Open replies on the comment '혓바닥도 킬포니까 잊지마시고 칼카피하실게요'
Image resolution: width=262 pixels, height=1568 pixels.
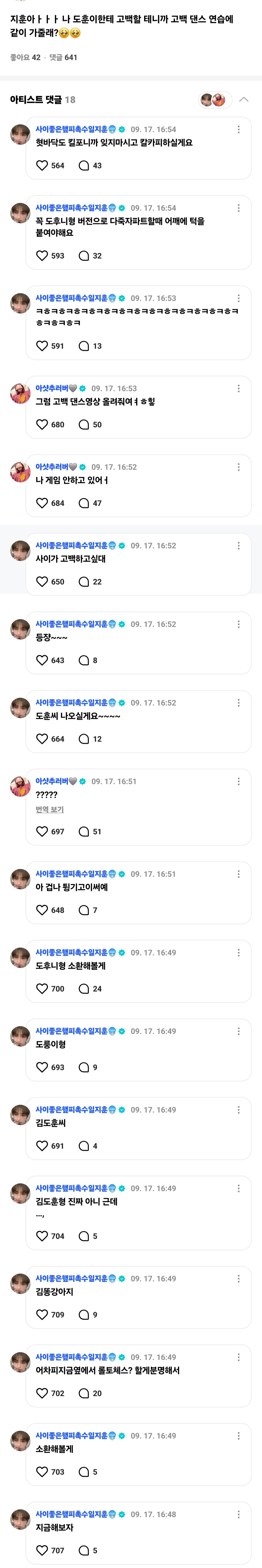[x=84, y=166]
